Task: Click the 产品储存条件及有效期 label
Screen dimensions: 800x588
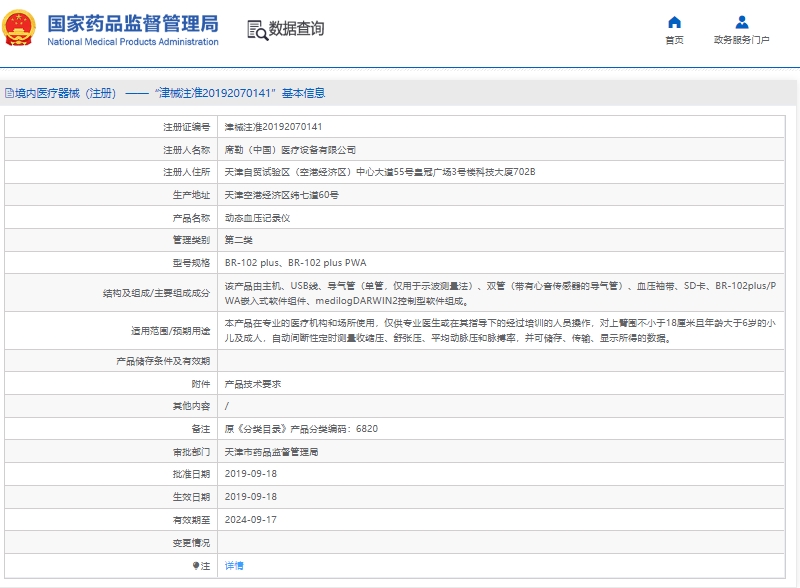Action: coord(163,361)
